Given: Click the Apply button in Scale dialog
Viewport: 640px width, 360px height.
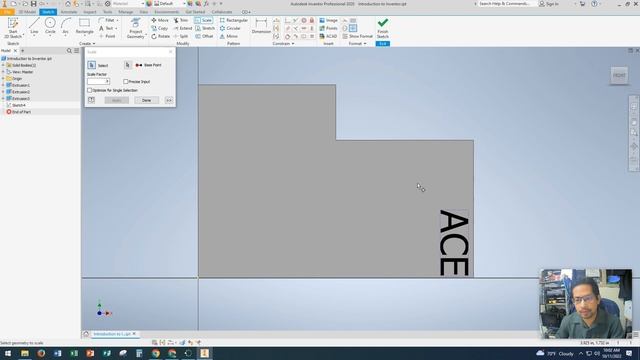Looking at the screenshot, I should [x=116, y=100].
